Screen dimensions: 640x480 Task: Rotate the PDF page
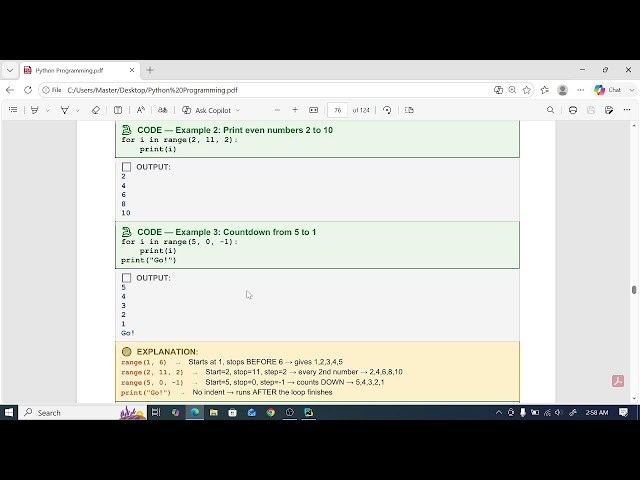pos(387,110)
